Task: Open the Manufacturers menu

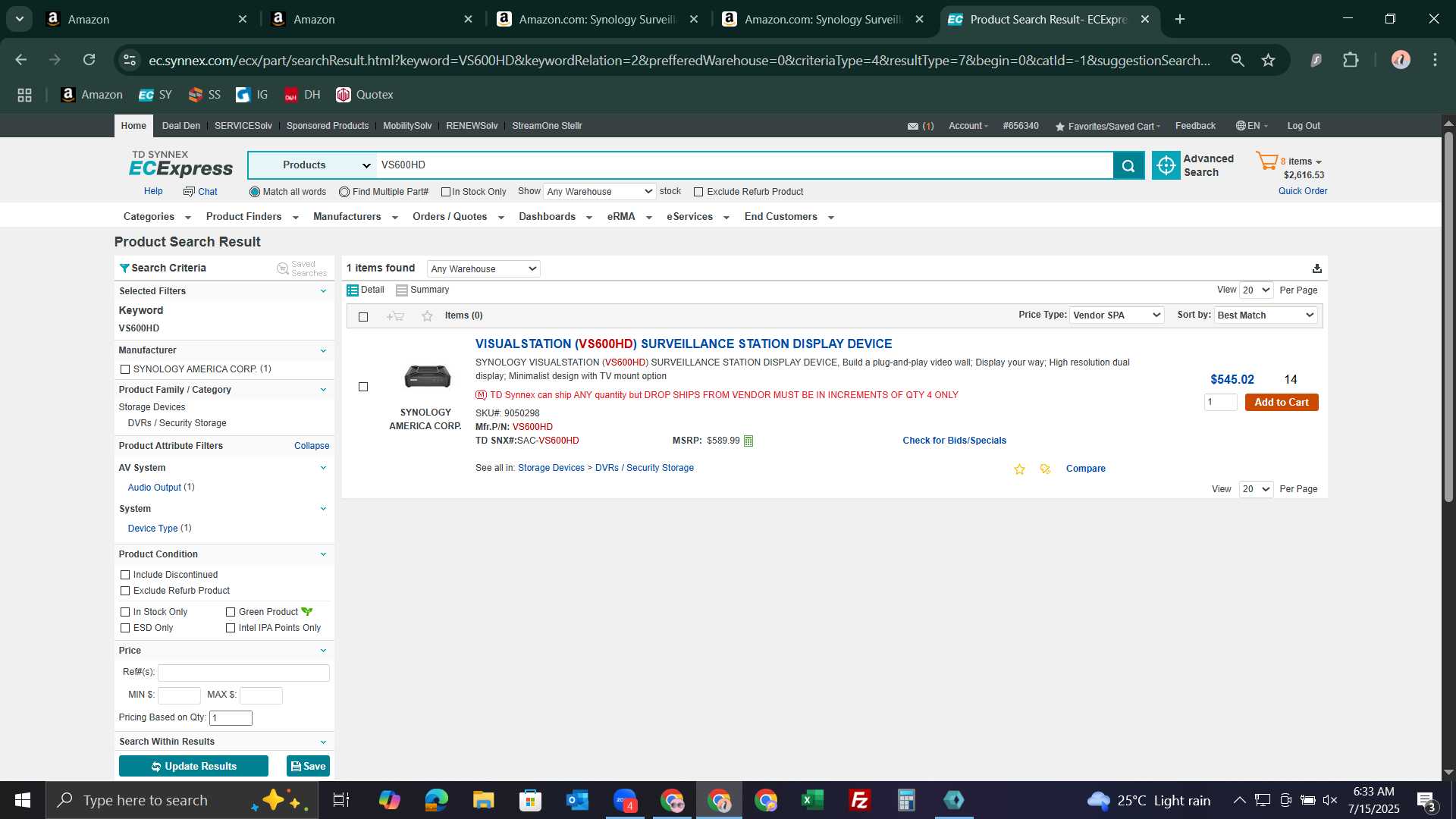Action: (355, 217)
